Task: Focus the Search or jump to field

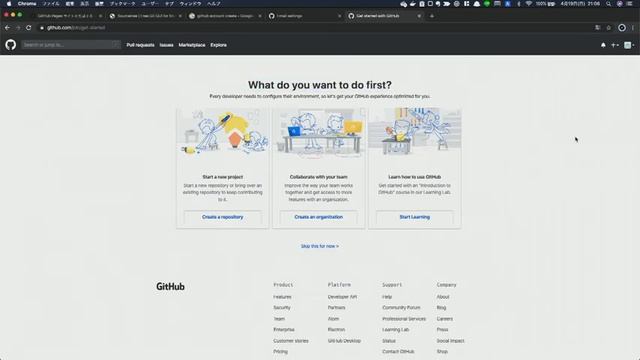Action: (71, 45)
